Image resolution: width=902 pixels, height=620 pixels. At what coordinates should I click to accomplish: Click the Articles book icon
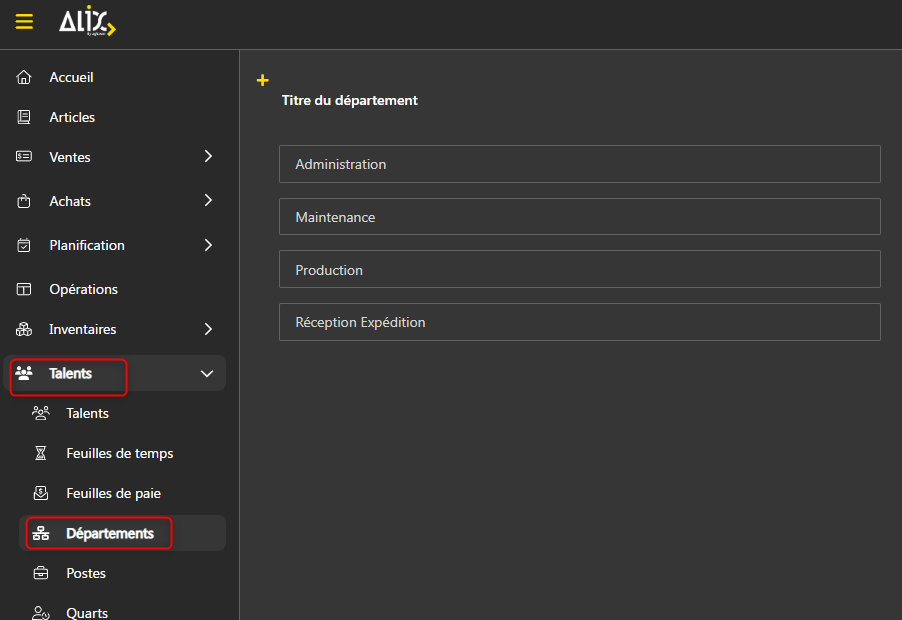[x=25, y=118]
